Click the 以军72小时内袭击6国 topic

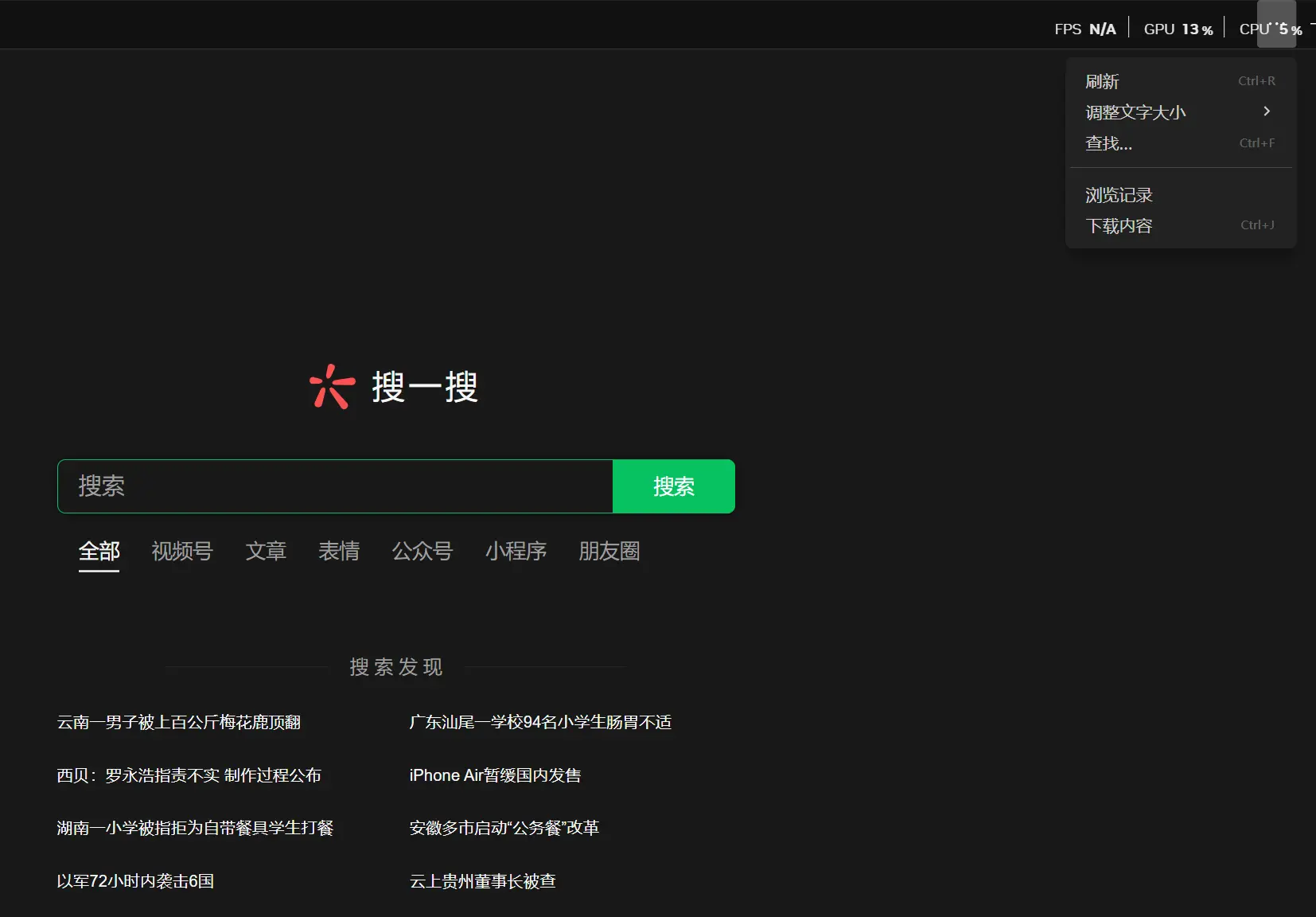point(135,881)
